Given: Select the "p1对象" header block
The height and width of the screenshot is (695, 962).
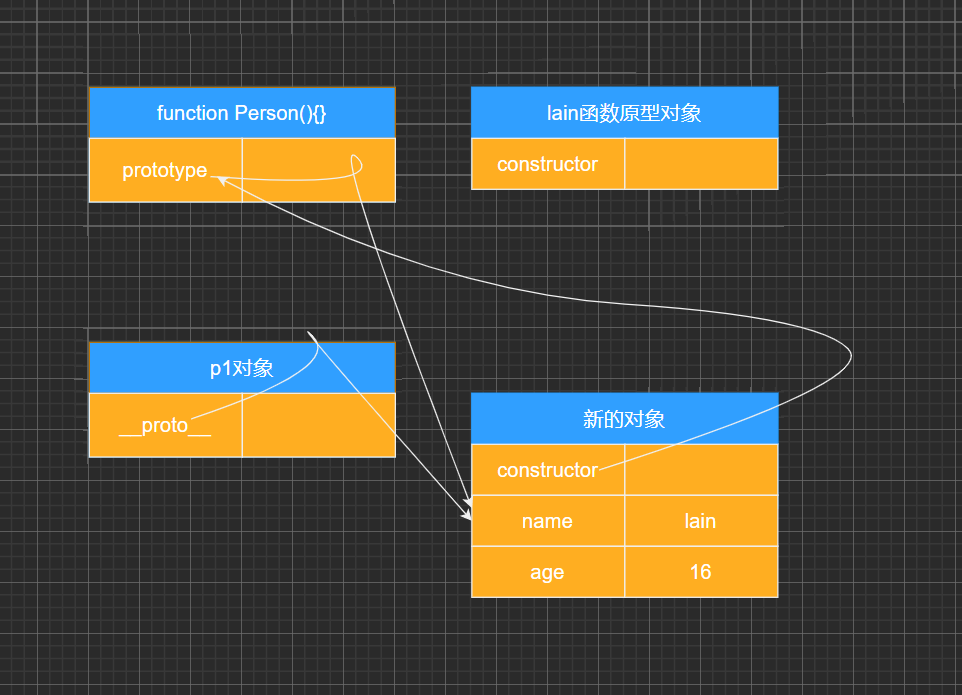Looking at the screenshot, I should tap(242, 369).
